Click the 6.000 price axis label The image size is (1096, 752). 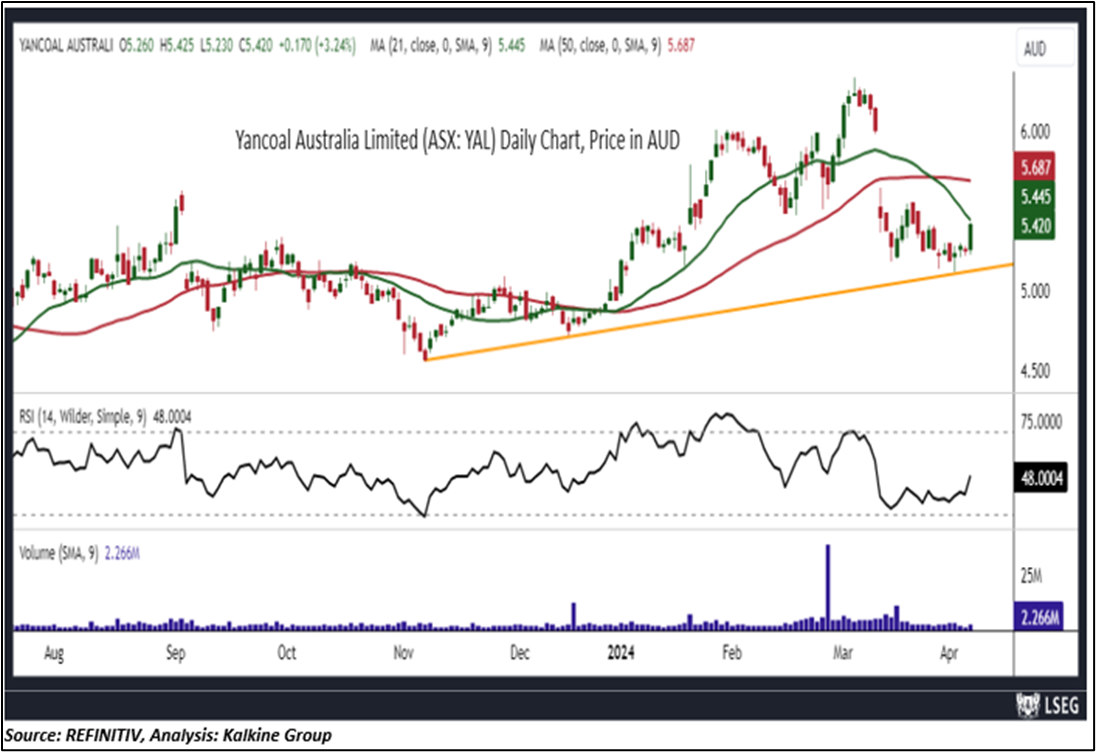1036,131
